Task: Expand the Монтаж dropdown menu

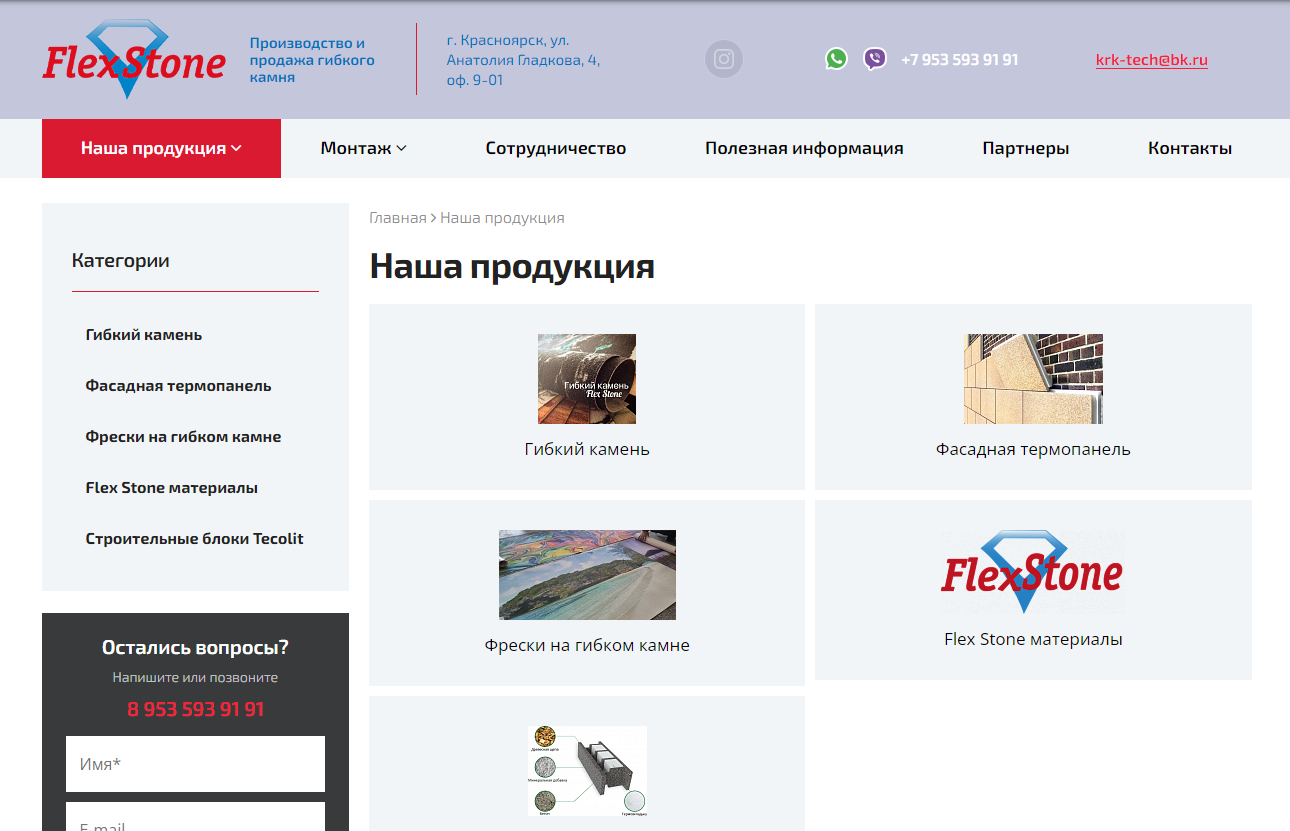Action: [363, 148]
